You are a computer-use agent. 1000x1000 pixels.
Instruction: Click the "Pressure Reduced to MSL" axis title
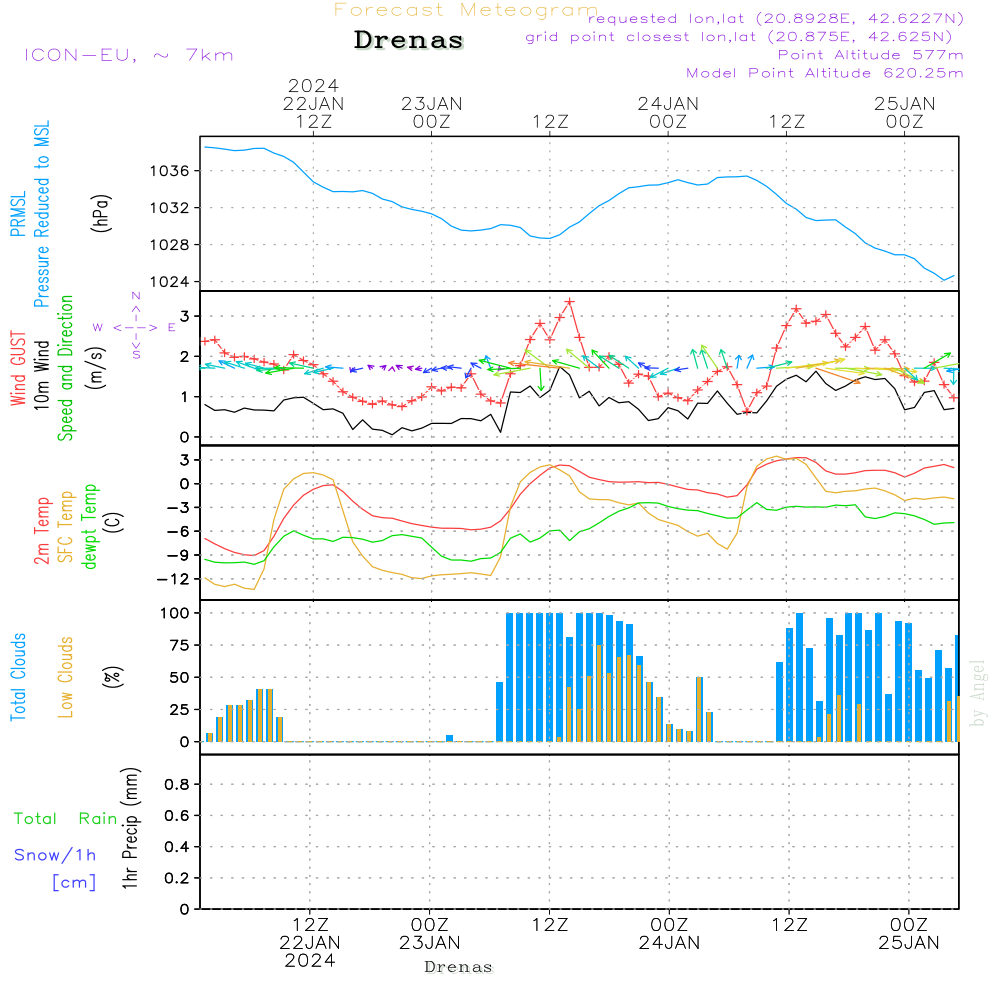pyautogui.click(x=41, y=214)
